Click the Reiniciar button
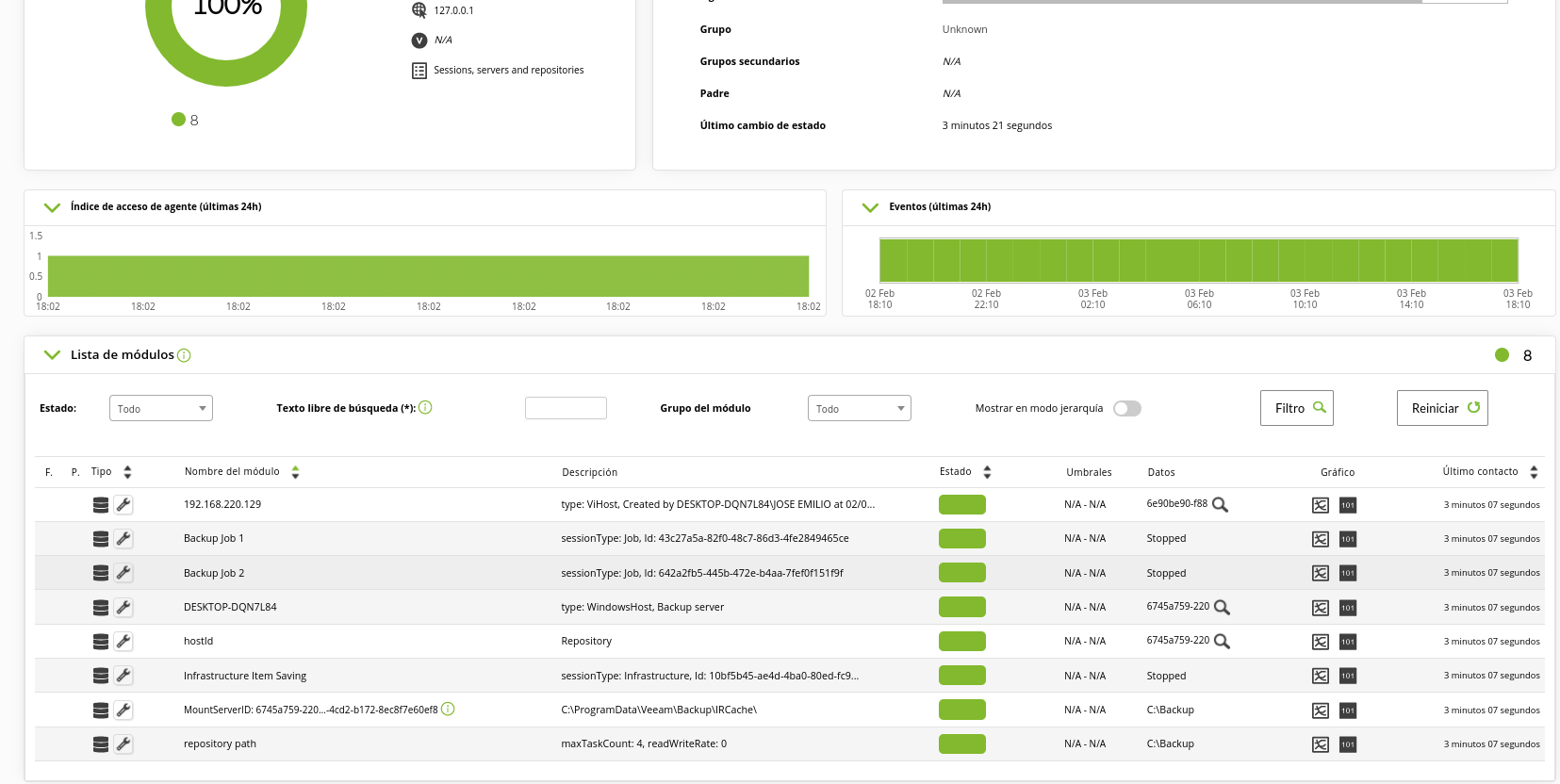 click(x=1442, y=408)
